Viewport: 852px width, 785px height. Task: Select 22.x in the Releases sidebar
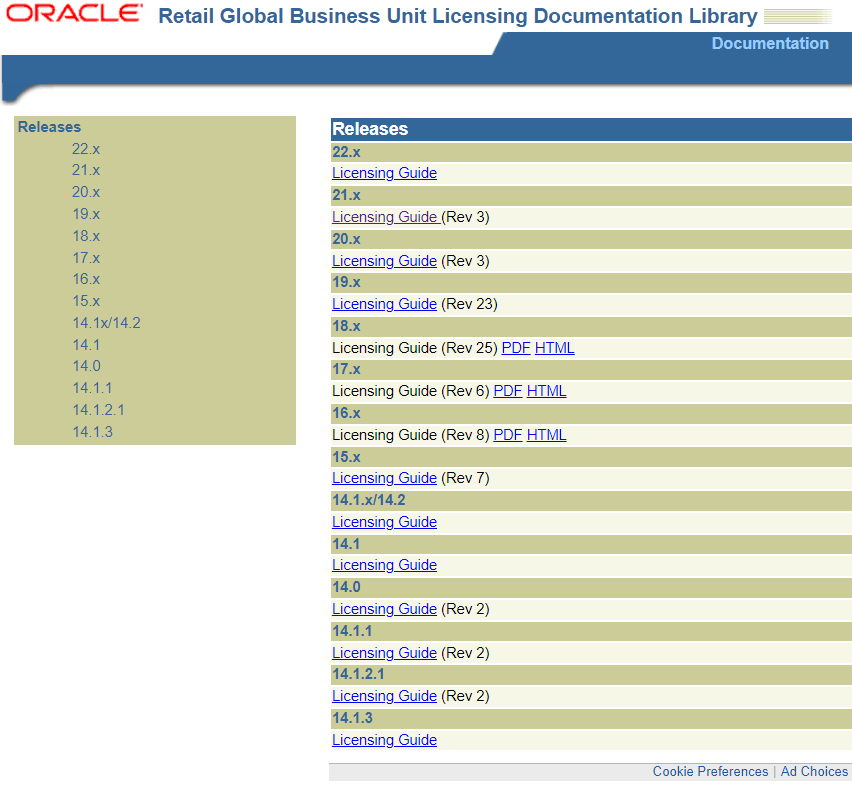click(85, 148)
